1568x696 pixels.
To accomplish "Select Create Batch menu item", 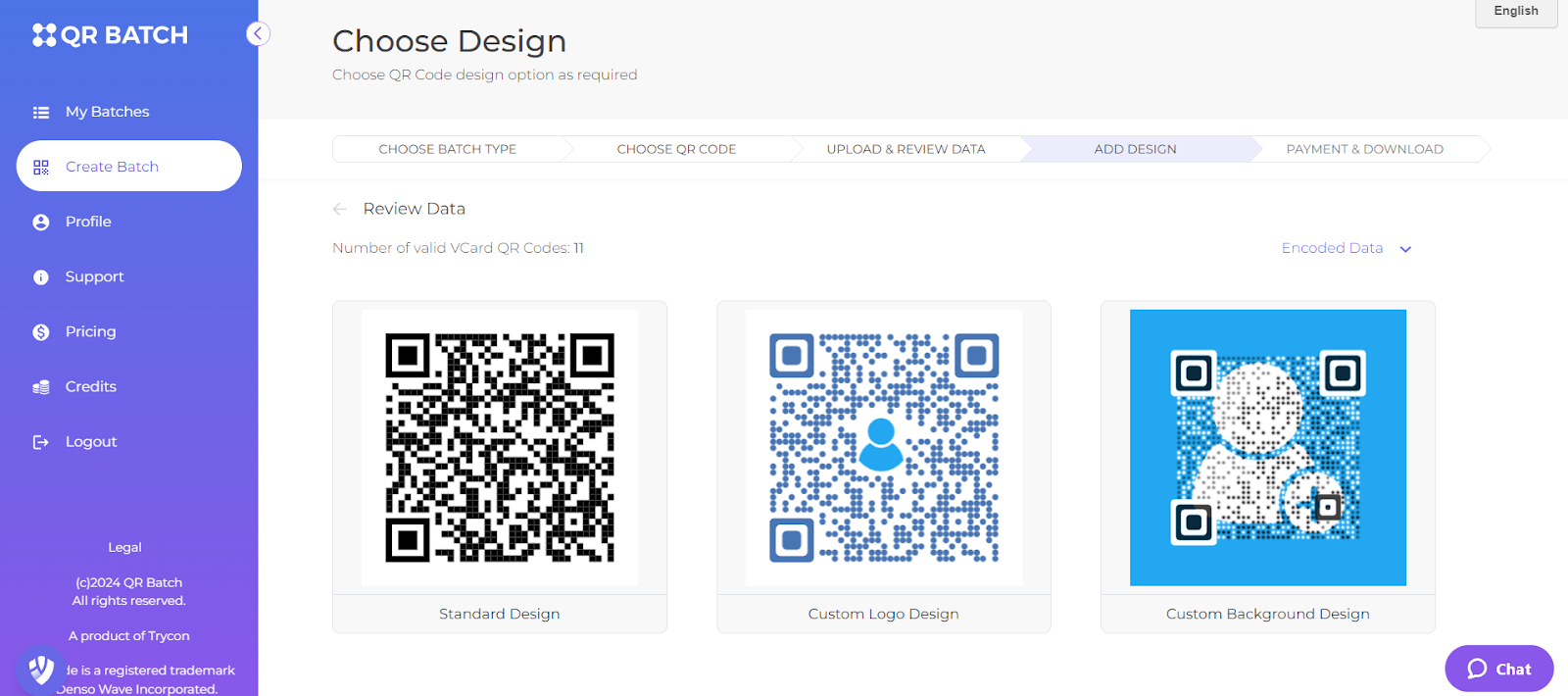I will [129, 166].
